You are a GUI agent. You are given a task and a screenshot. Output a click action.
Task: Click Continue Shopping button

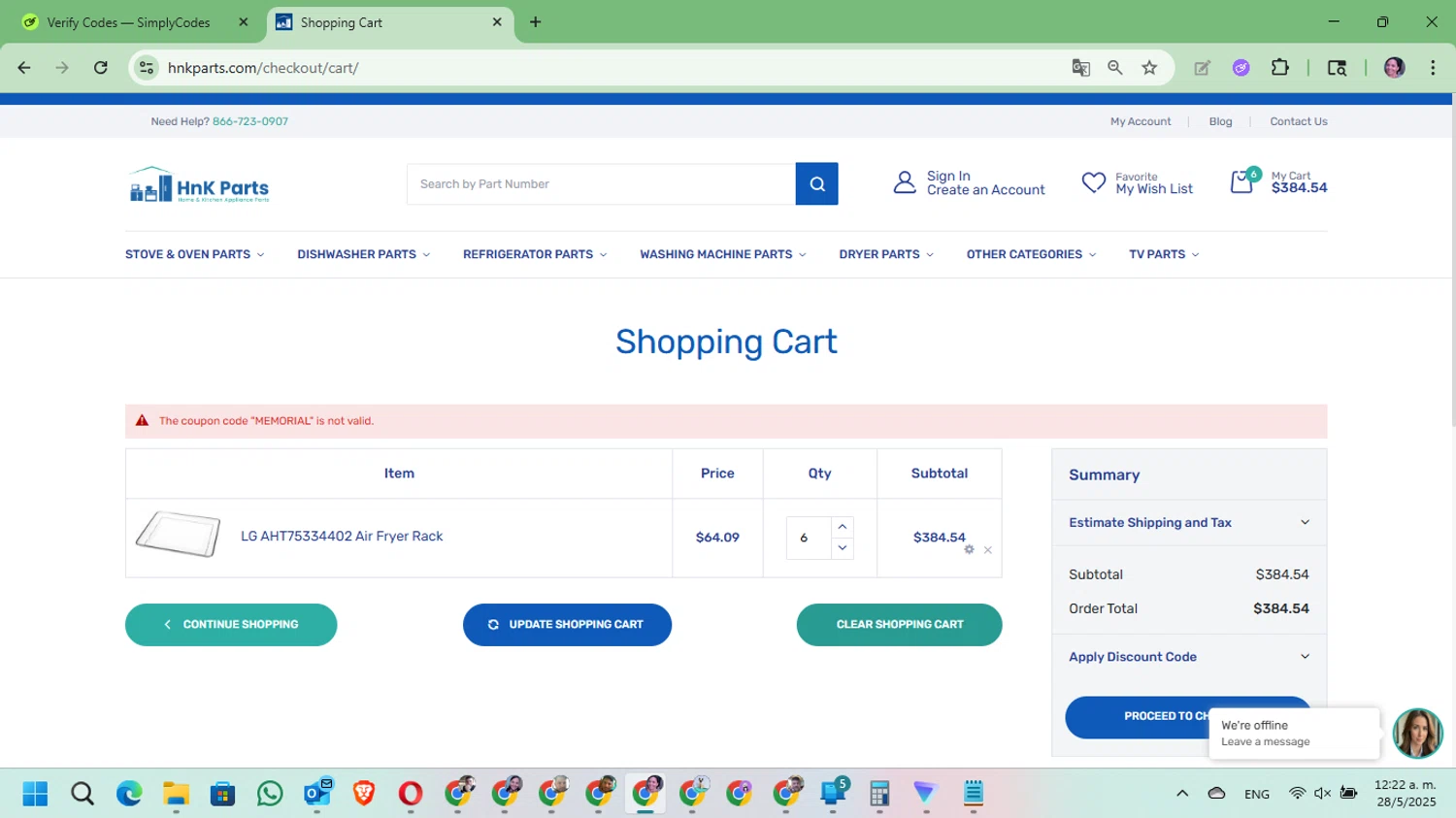231,625
